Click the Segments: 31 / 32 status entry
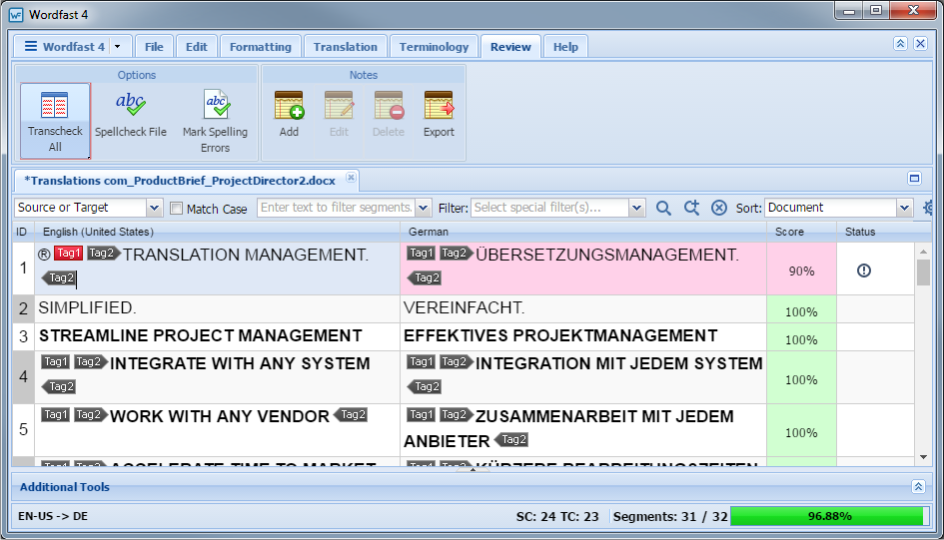 point(670,516)
